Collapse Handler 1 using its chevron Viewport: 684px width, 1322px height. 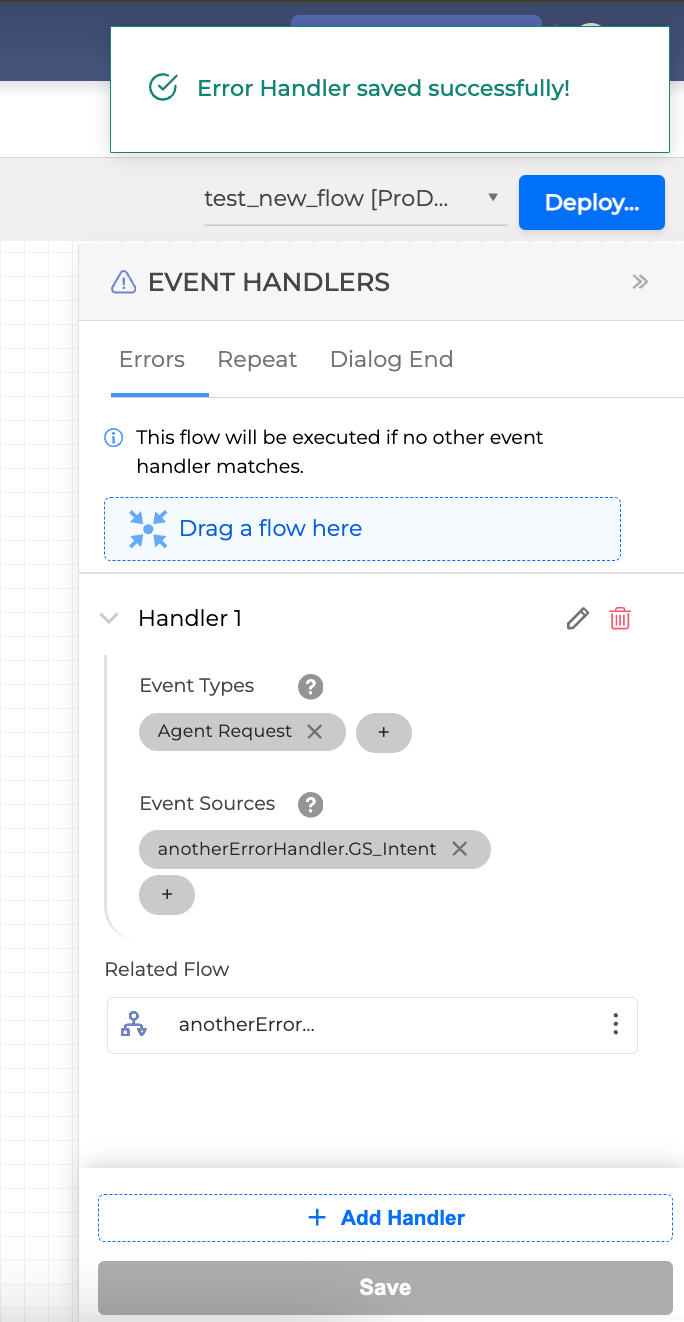point(109,619)
